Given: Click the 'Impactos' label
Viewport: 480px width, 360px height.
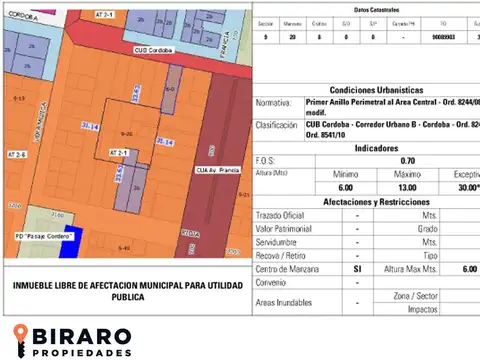Looking at the screenshot, I should 422,309.
